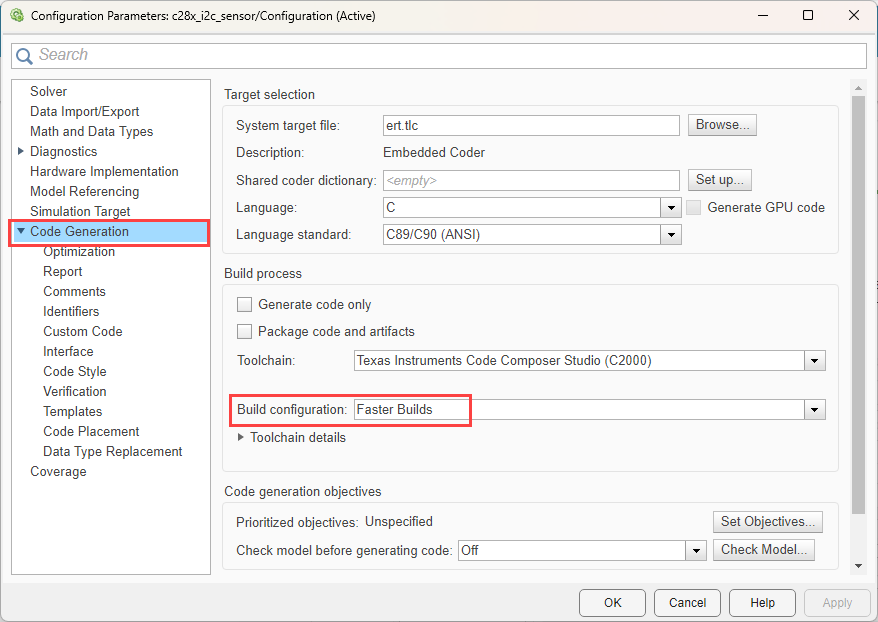Image resolution: width=878 pixels, height=622 pixels.
Task: Enable Generate code only checkbox
Action: (x=244, y=305)
